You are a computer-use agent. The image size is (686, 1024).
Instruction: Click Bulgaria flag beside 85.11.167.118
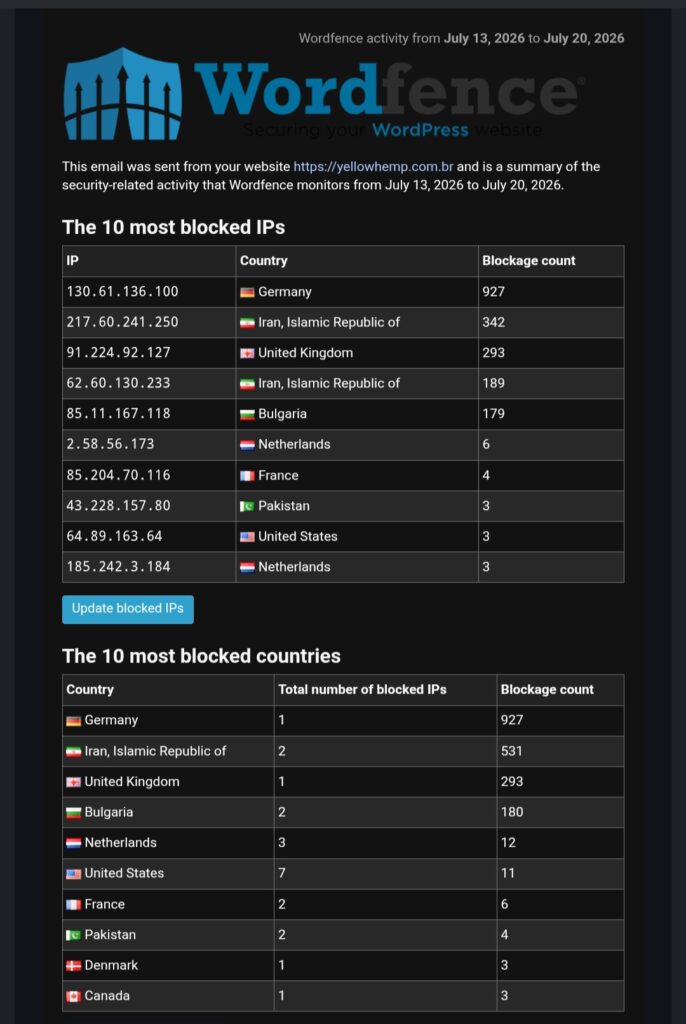click(247, 414)
